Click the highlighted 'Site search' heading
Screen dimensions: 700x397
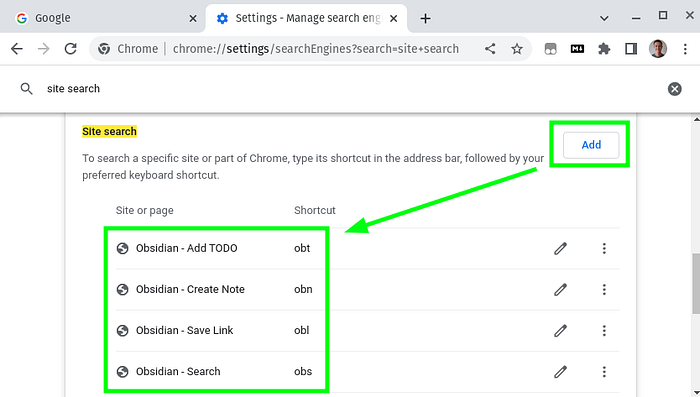(109, 131)
